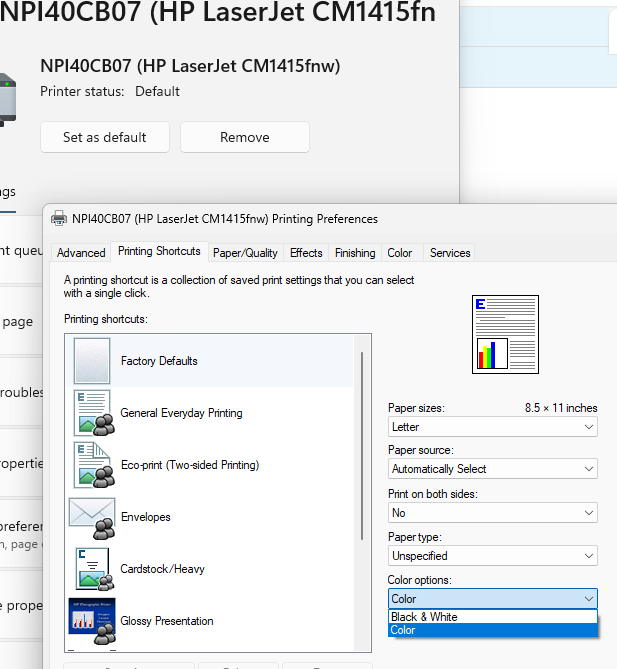
Task: Click the printing shortcuts list scrollbar
Action: click(362, 446)
